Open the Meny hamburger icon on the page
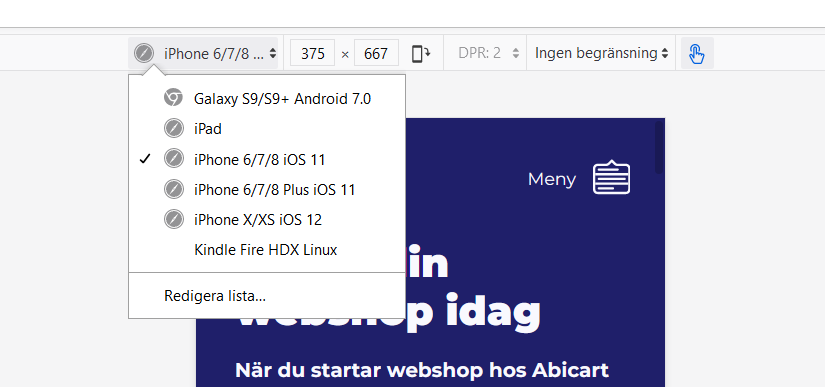 pos(611,177)
